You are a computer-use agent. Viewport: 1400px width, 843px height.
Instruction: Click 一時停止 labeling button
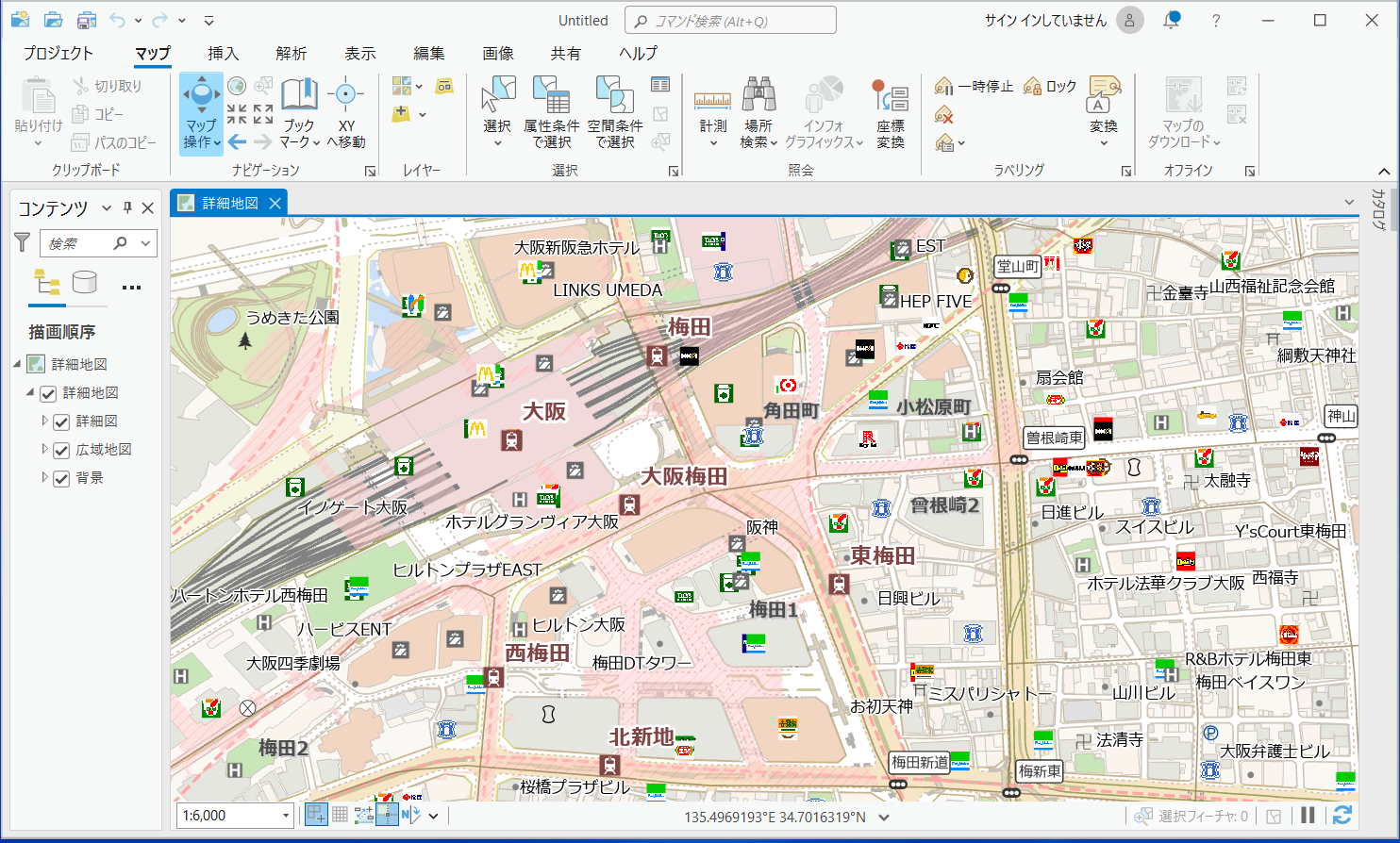point(974,86)
